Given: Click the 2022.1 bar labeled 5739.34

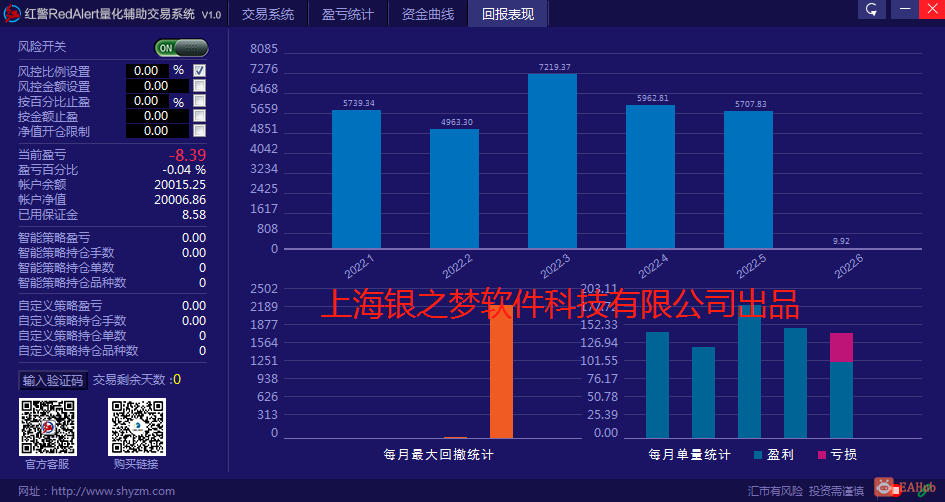Looking at the screenshot, I should tap(356, 179).
